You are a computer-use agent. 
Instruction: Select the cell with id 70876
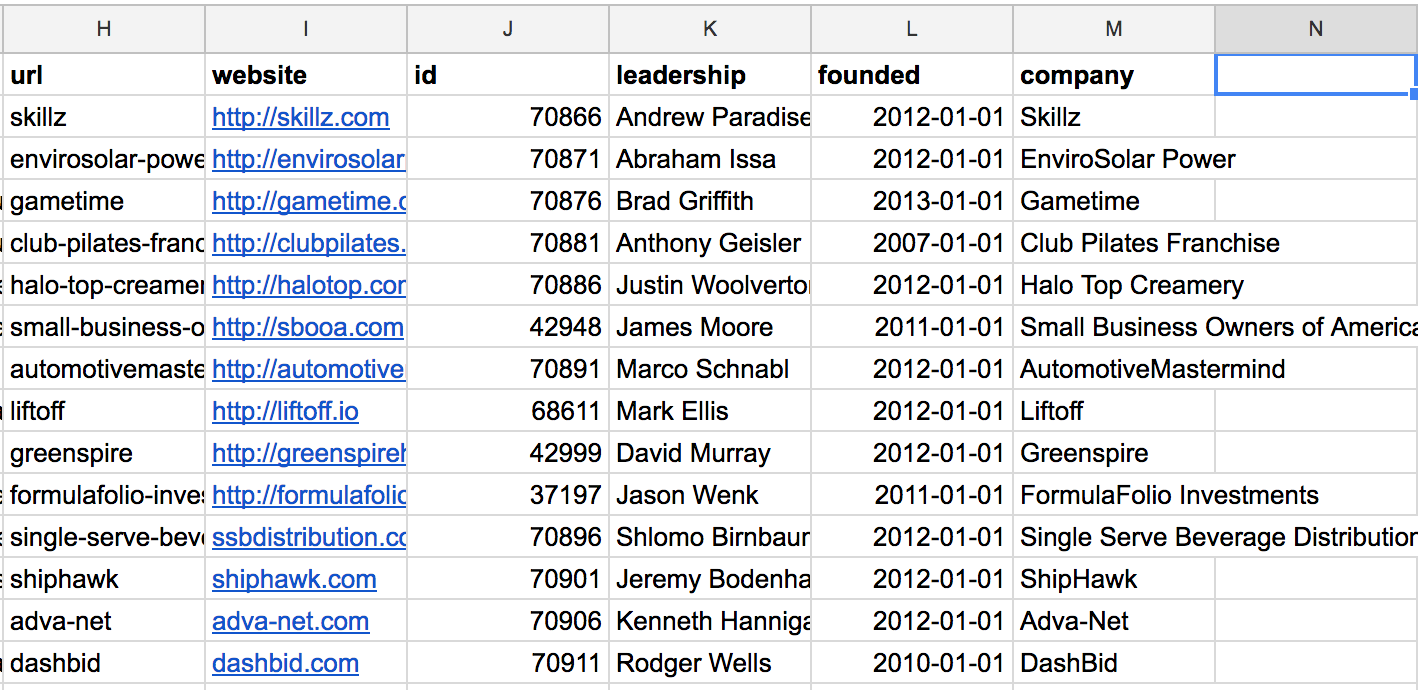pos(508,201)
